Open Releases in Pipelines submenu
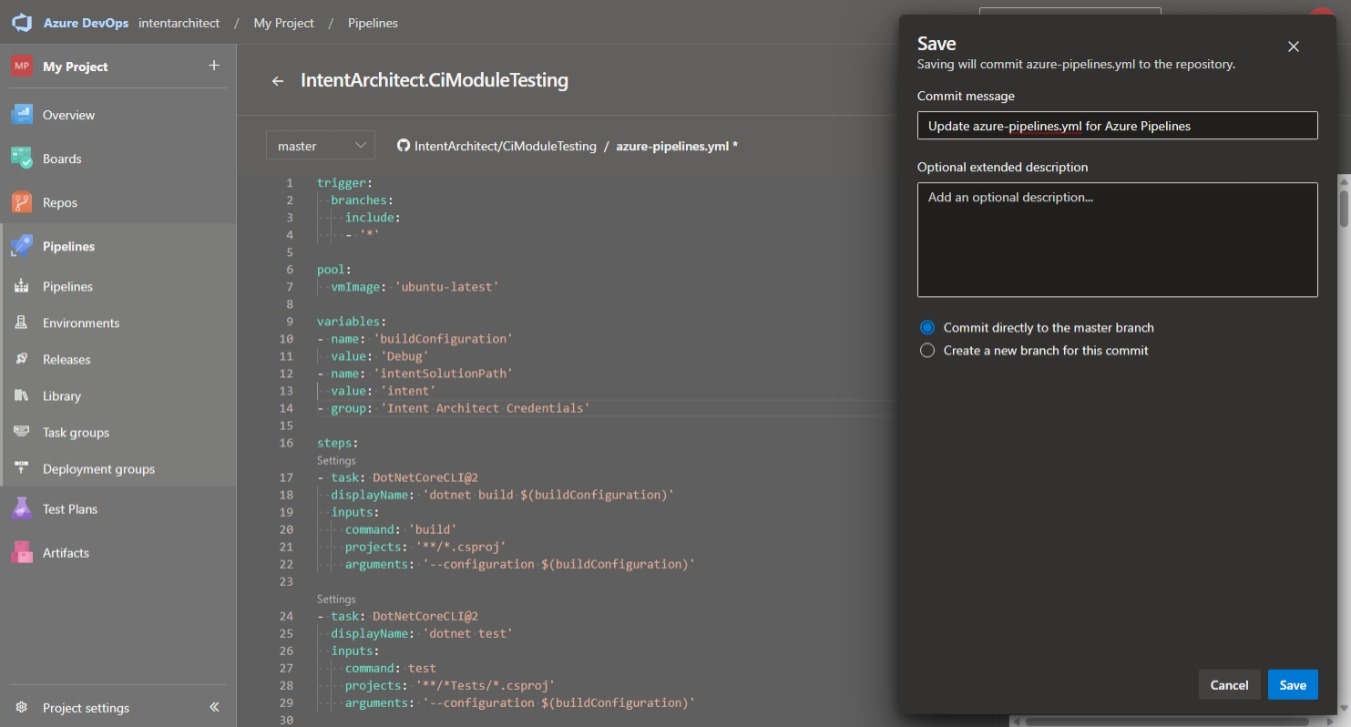1351x727 pixels. (66, 360)
